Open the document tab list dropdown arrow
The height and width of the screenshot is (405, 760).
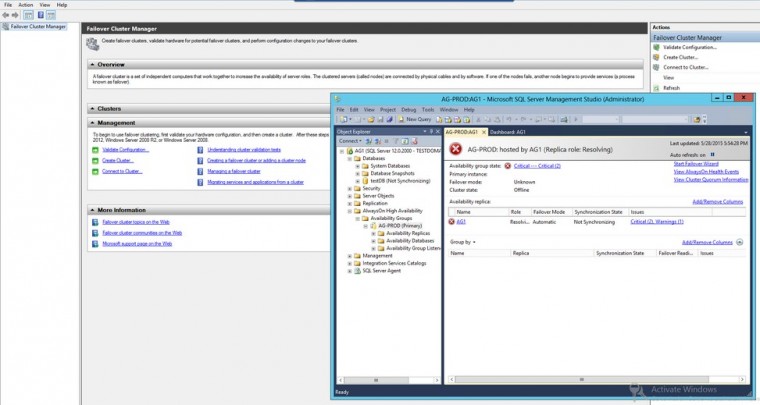coord(745,132)
